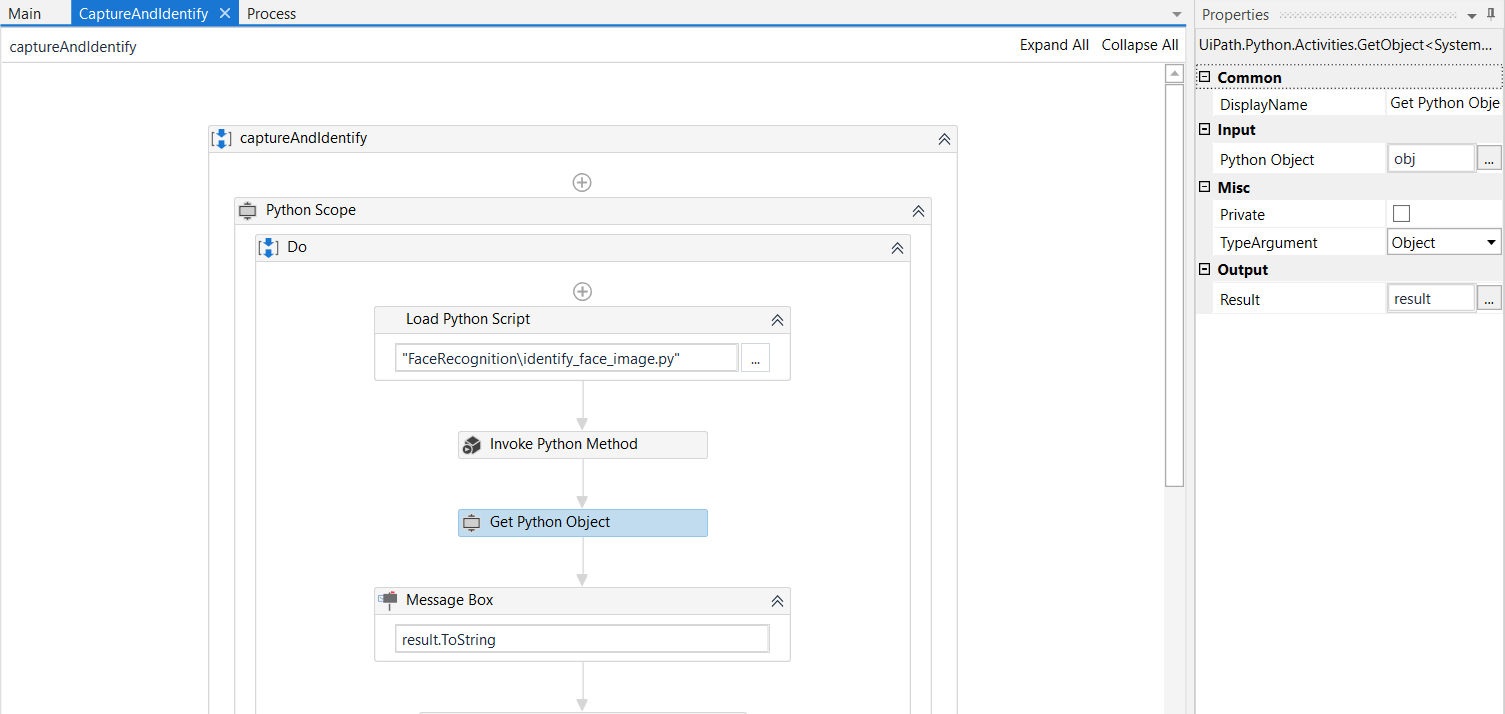
Task: Switch to the Main tab
Action: click(x=25, y=14)
